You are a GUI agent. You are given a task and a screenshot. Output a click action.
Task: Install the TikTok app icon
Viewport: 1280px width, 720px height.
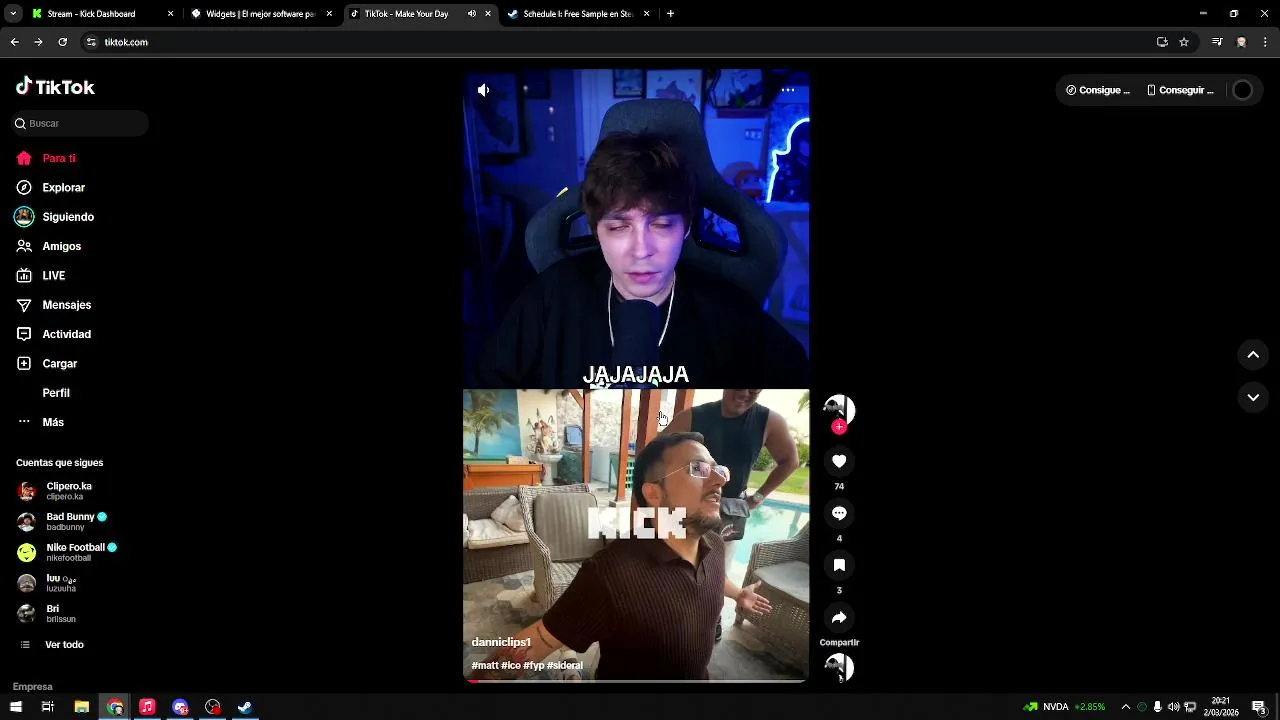pyautogui.click(x=1162, y=42)
